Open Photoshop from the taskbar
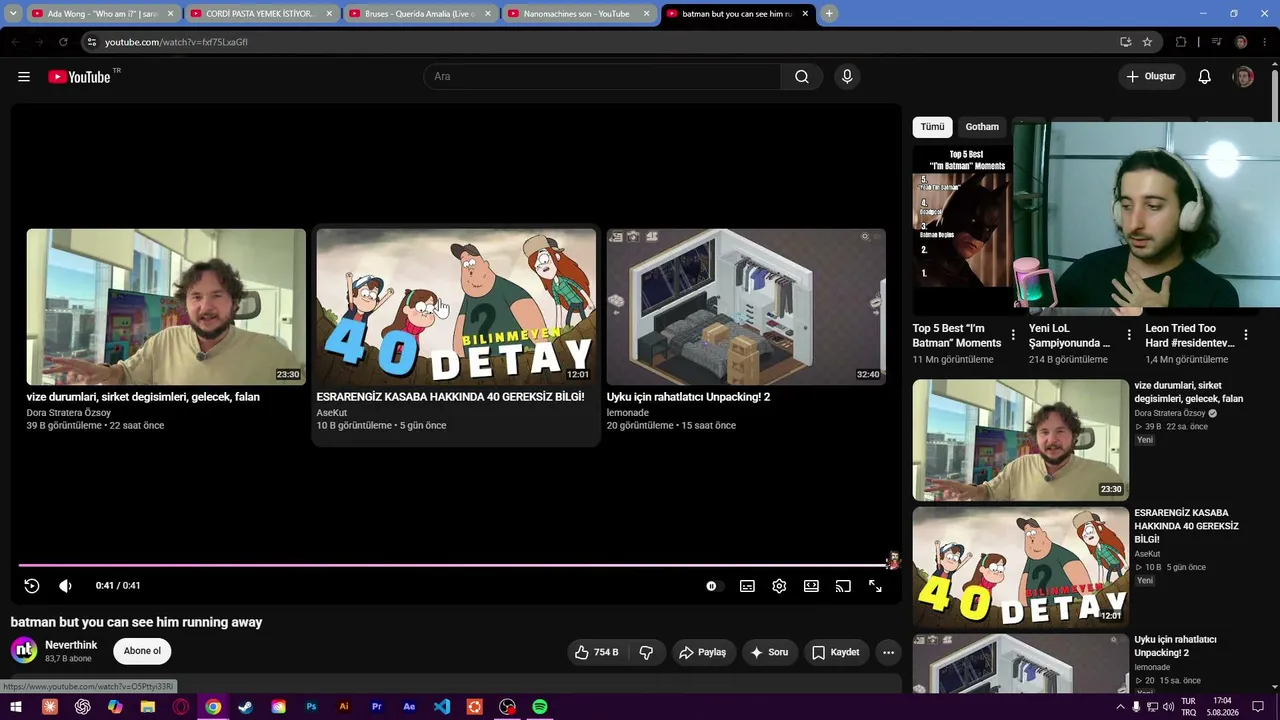 coord(311,707)
